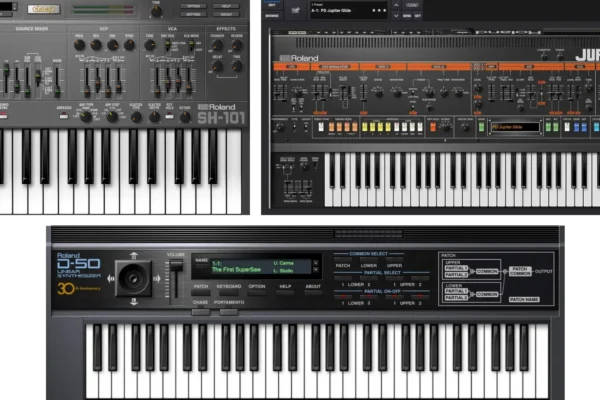Screen dimensions: 600x400
Task: Select UPPER under D-50 Common Select
Action: pyautogui.click(x=394, y=260)
